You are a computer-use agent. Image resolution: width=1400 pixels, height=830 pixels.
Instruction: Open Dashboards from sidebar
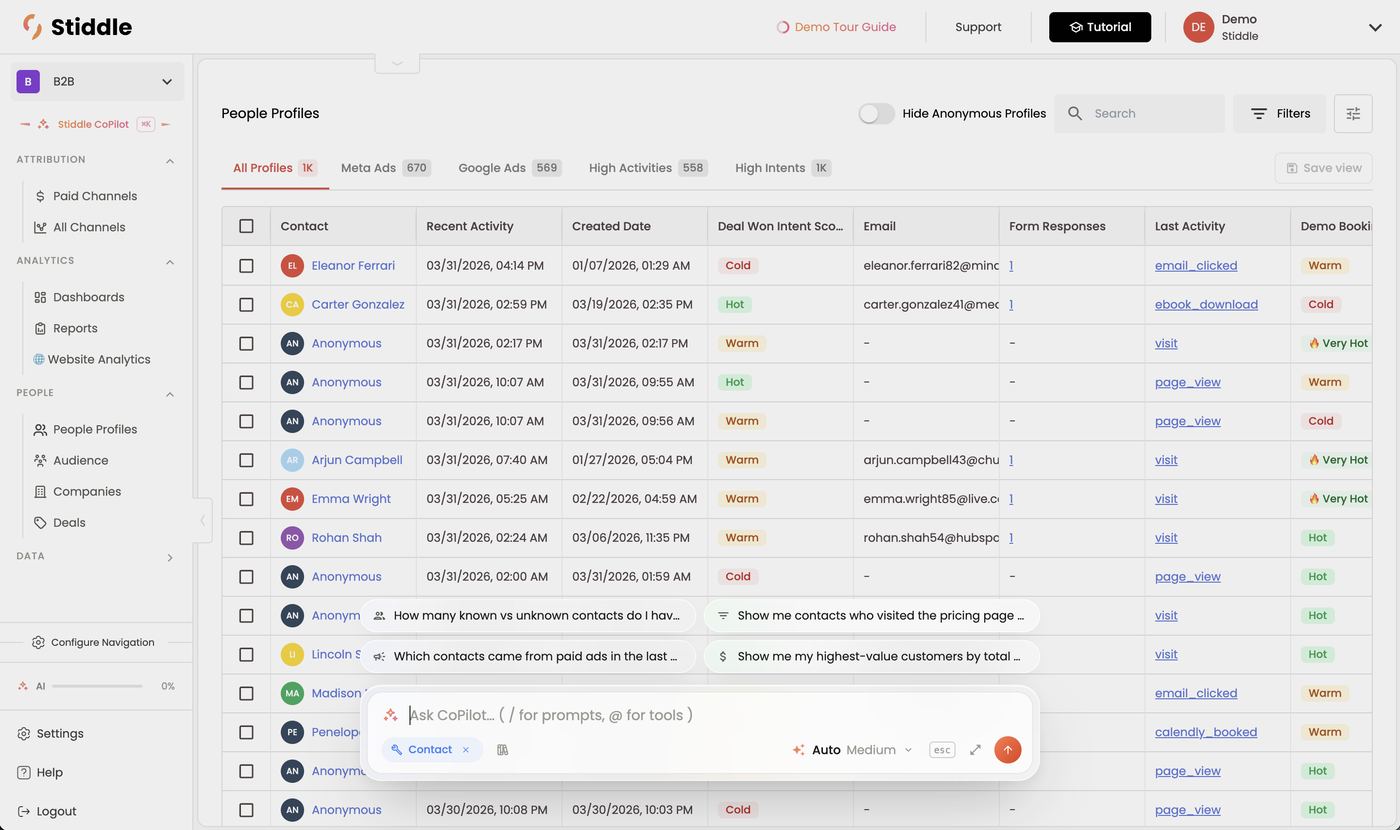[88, 297]
